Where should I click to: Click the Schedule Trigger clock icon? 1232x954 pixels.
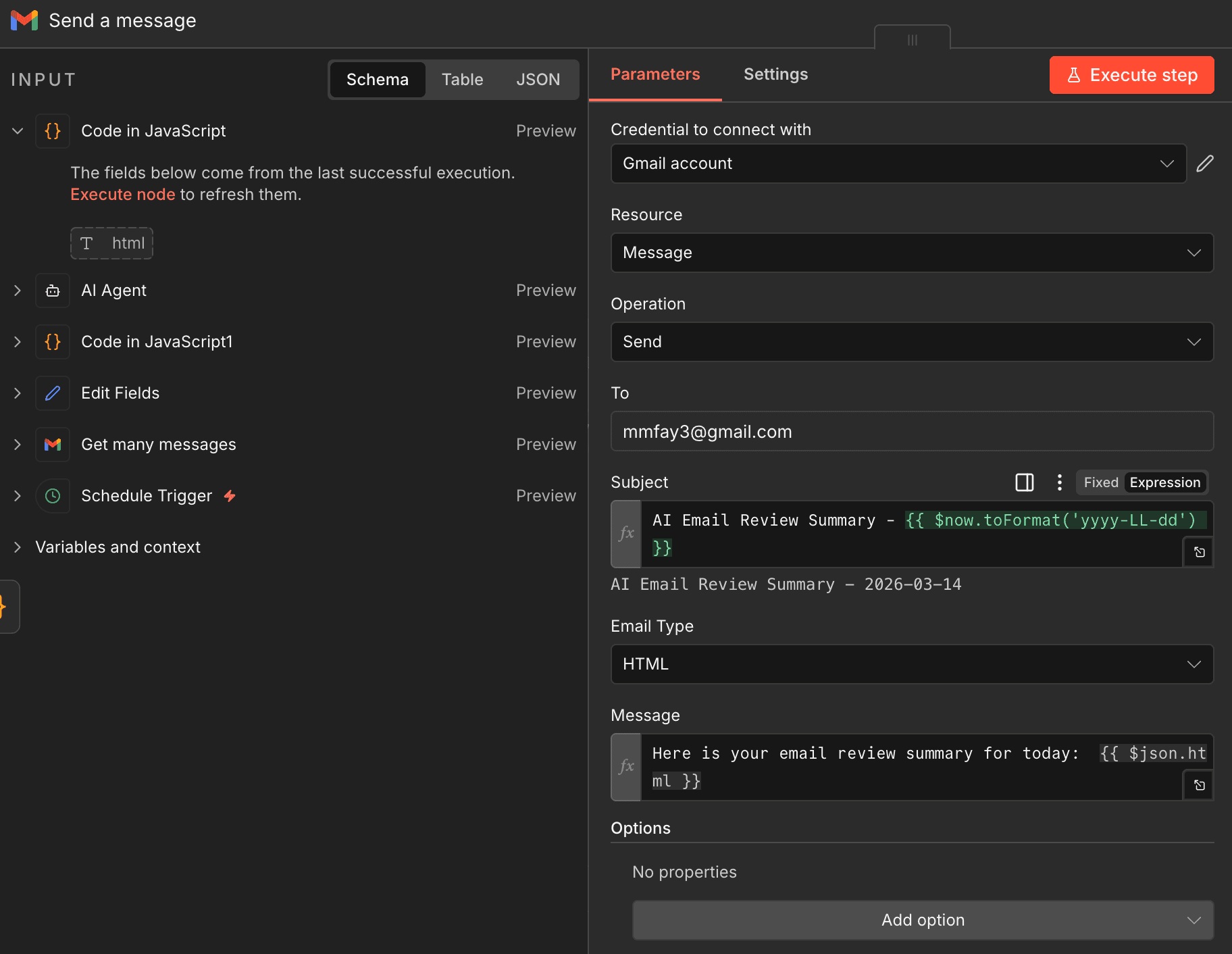point(52,495)
